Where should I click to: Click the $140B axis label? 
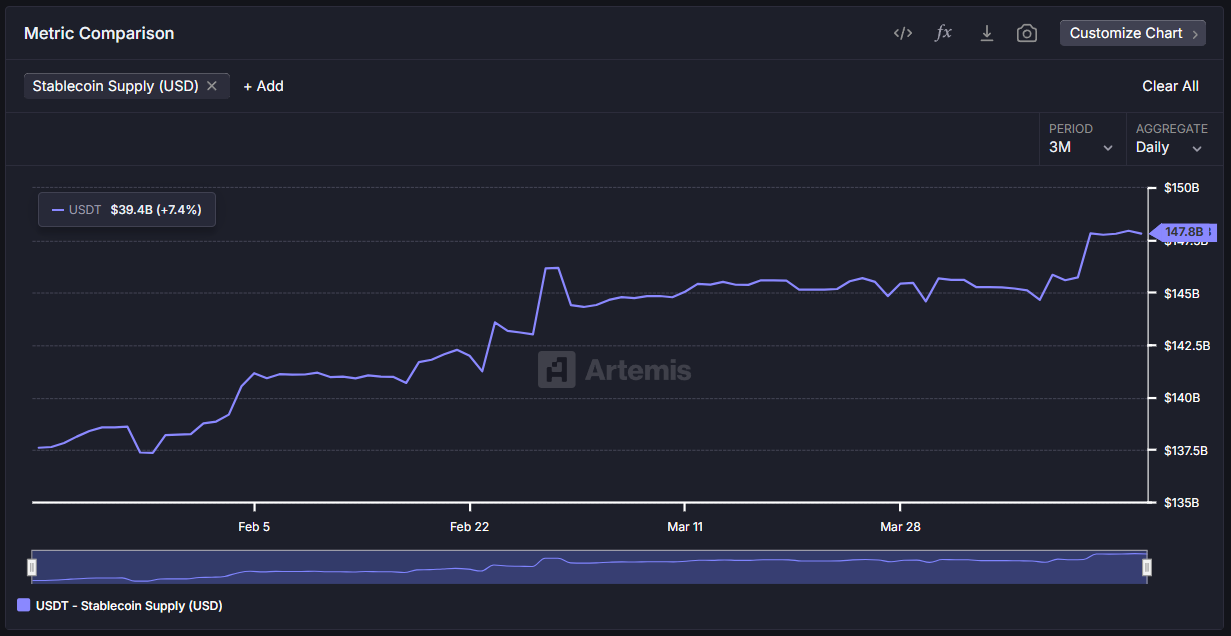coord(1182,398)
